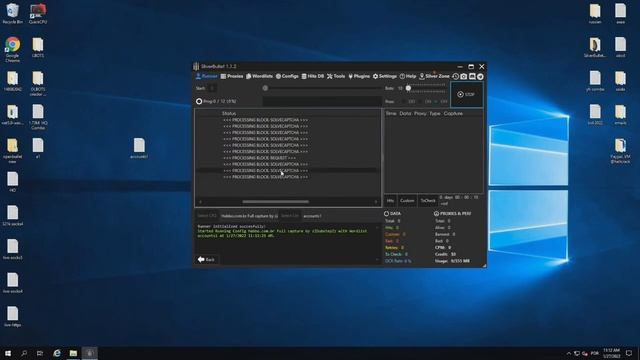Image resolution: width=640 pixels, height=360 pixels.
Task: Open Task View from the taskbar
Action: [x=40, y=353]
